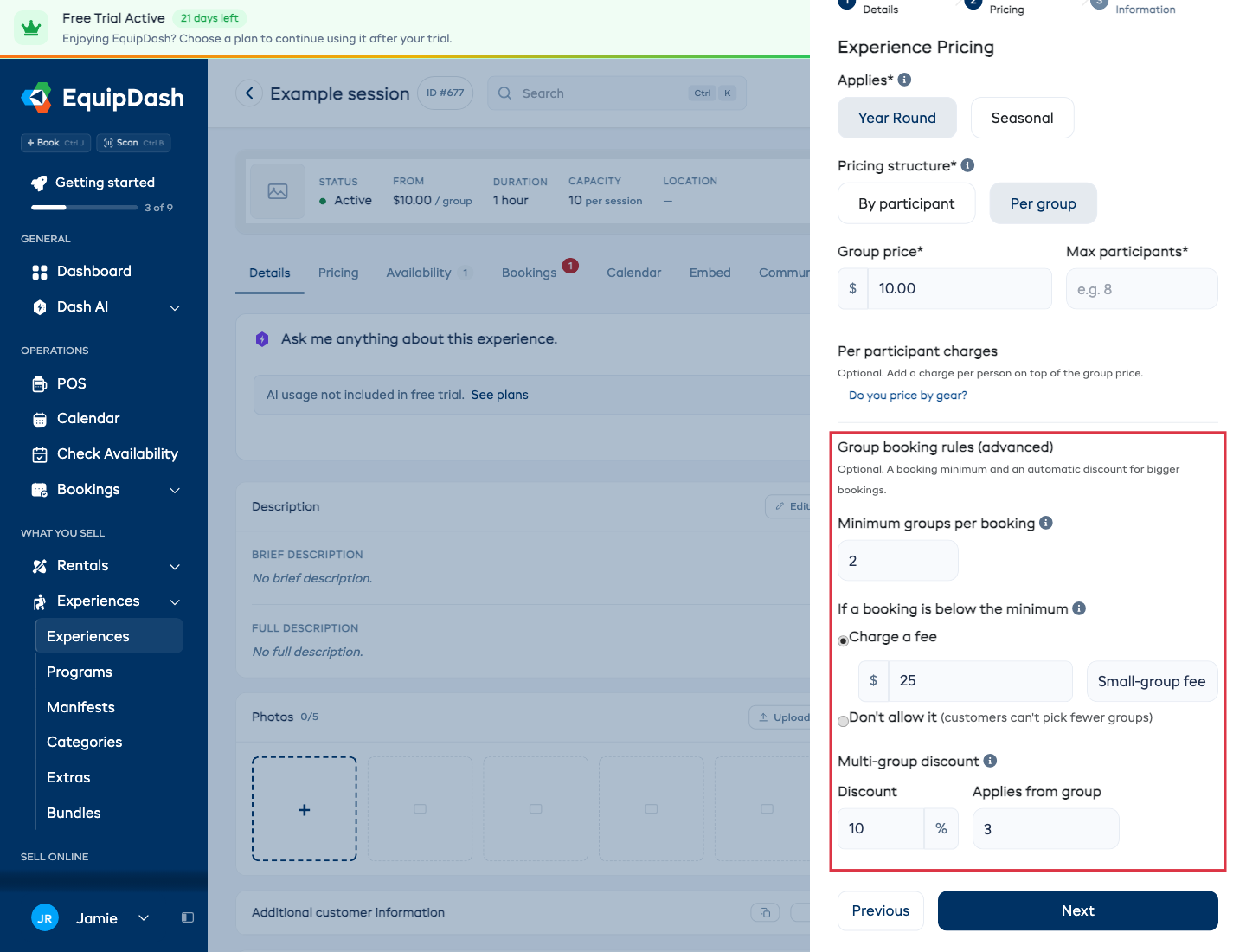Viewport: 1246px width, 952px height.
Task: Click the Do you price by gear? link
Action: pyautogui.click(x=908, y=395)
